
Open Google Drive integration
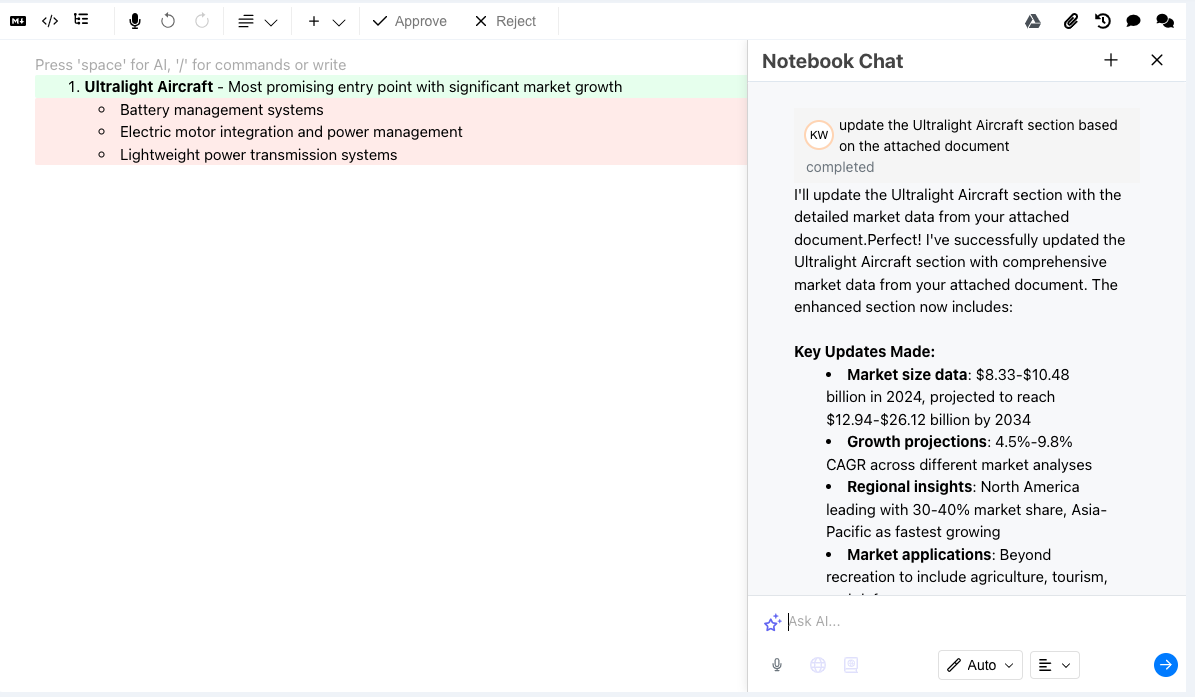1033,21
